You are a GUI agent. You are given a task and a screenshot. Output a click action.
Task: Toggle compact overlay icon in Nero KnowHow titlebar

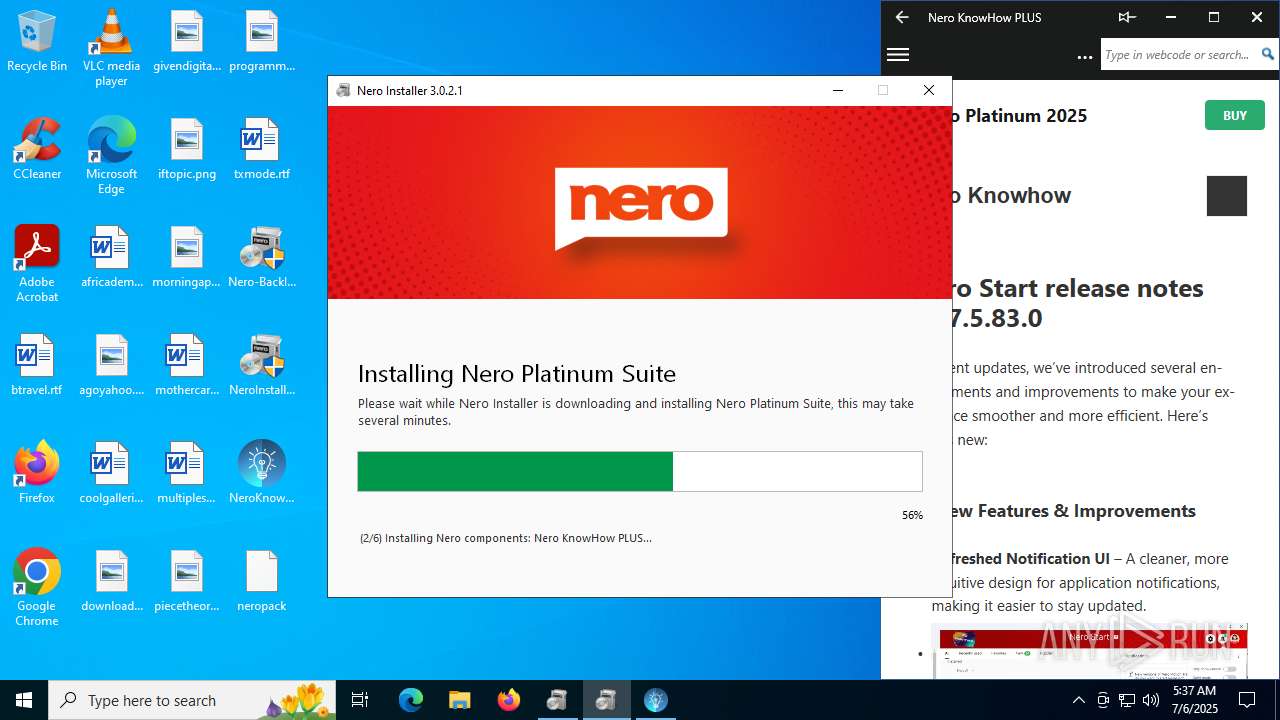(1127, 17)
